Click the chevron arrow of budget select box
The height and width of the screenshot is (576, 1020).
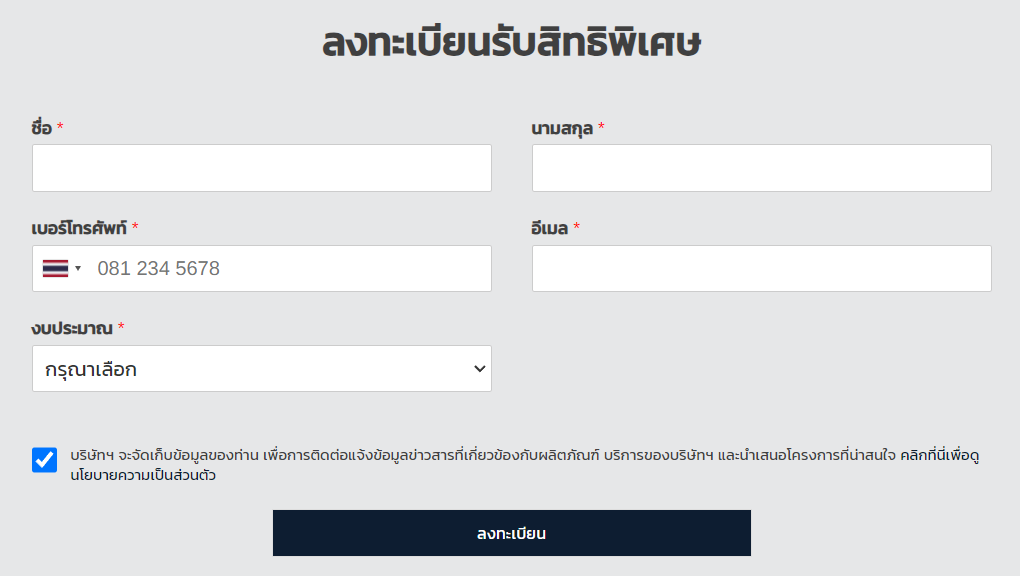click(479, 368)
